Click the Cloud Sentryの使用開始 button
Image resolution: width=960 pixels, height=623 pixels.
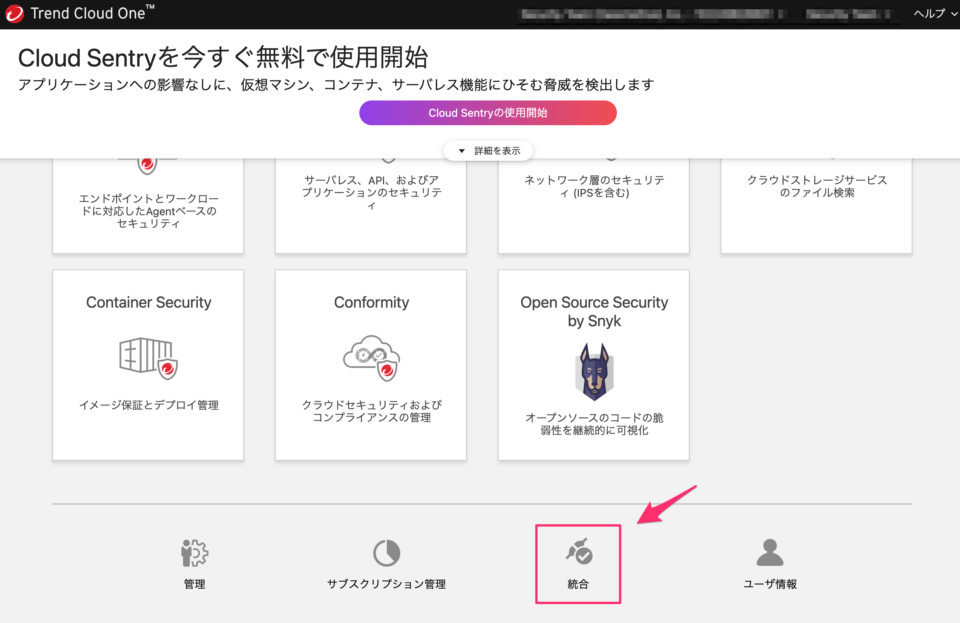pyautogui.click(x=487, y=112)
